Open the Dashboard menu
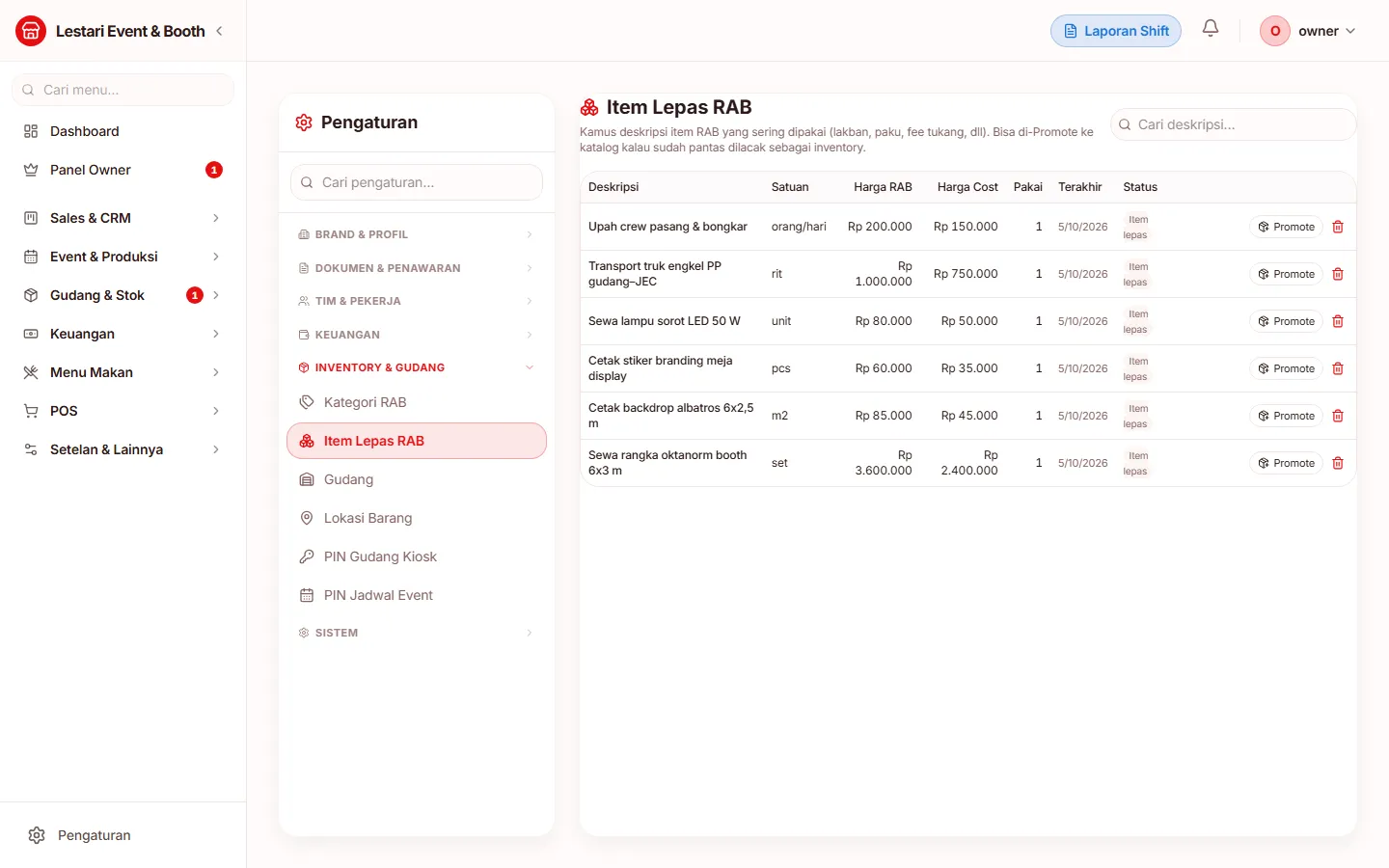Viewport: 1389px width, 868px height. (123, 131)
